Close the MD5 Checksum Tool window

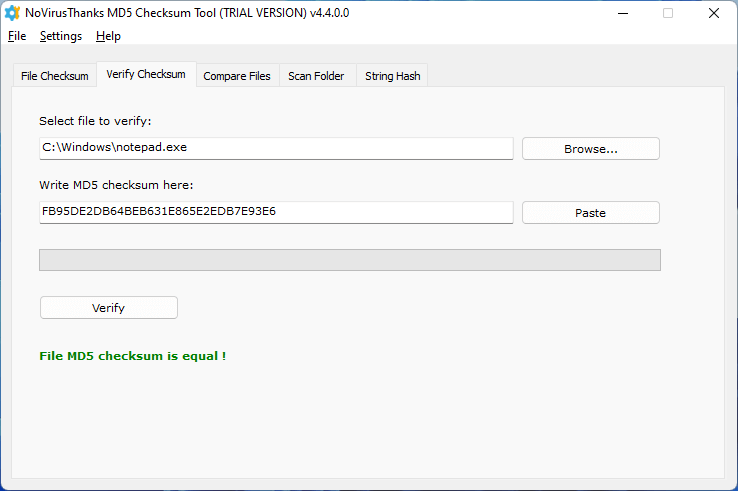point(714,13)
